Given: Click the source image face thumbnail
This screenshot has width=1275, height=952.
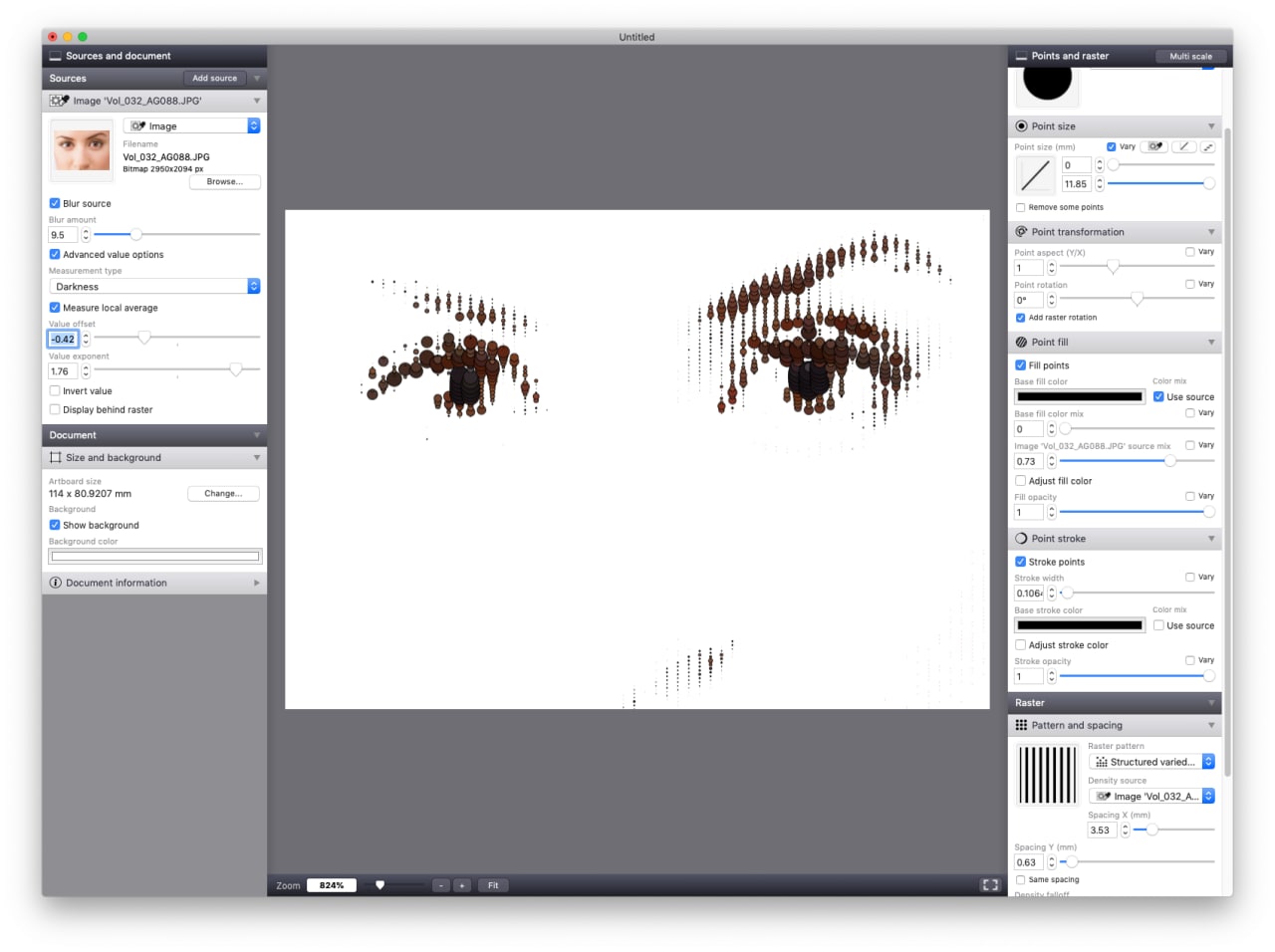Looking at the screenshot, I should tap(82, 150).
